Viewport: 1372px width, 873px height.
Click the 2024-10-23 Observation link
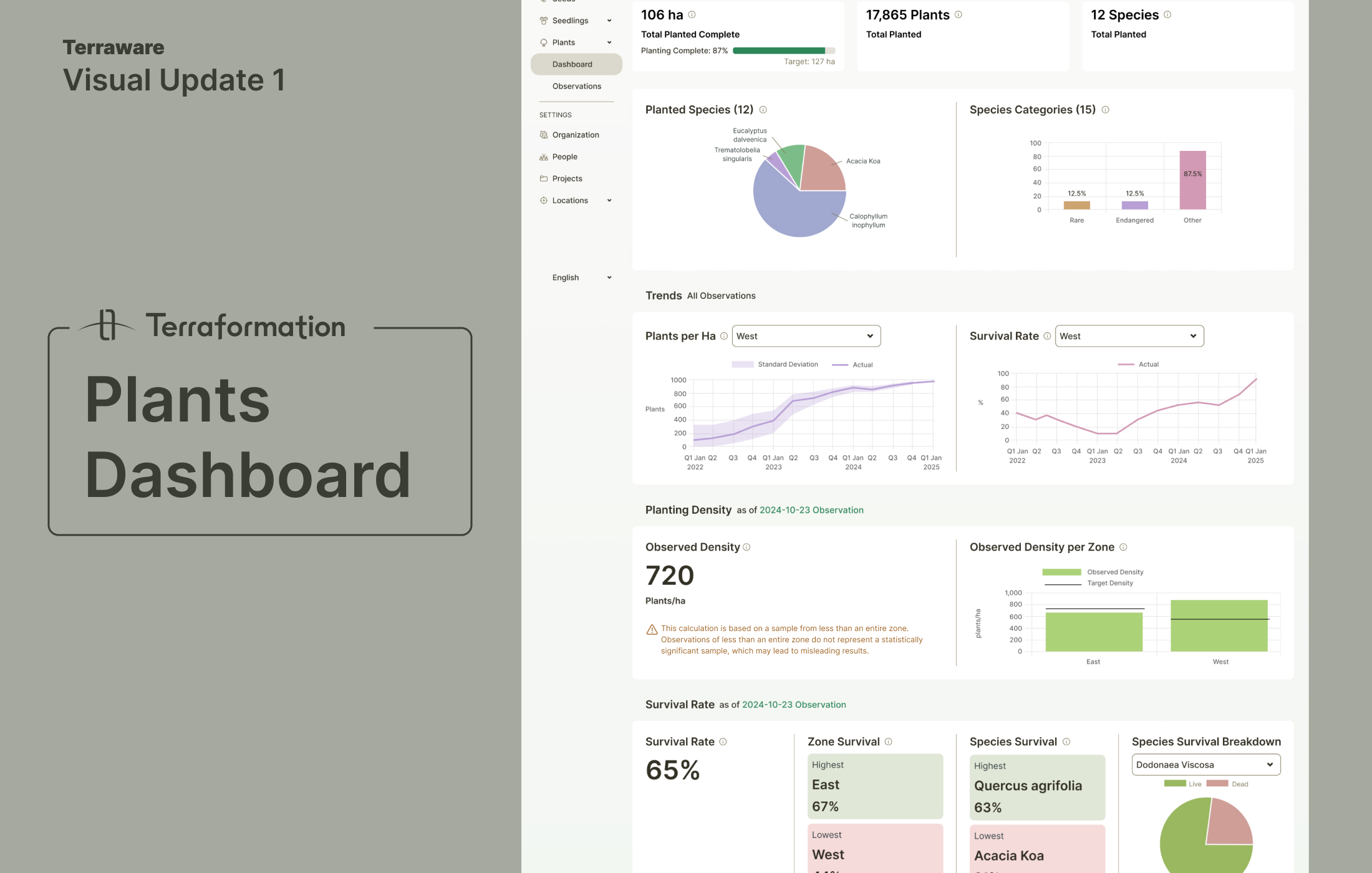coord(811,509)
